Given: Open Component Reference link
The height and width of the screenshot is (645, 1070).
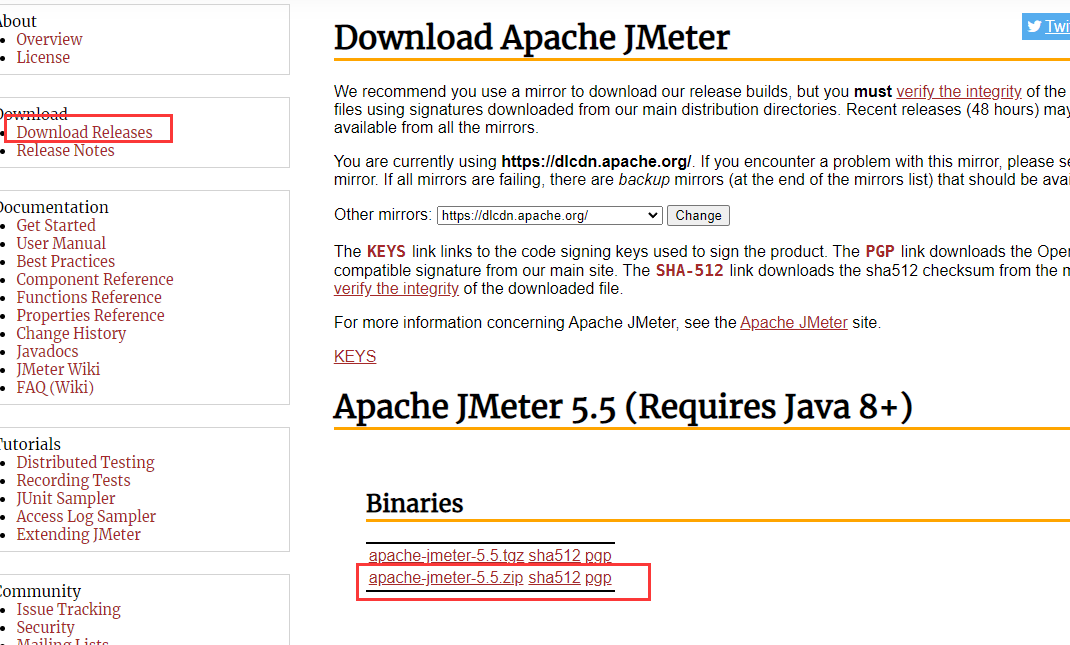Looking at the screenshot, I should click(95, 279).
